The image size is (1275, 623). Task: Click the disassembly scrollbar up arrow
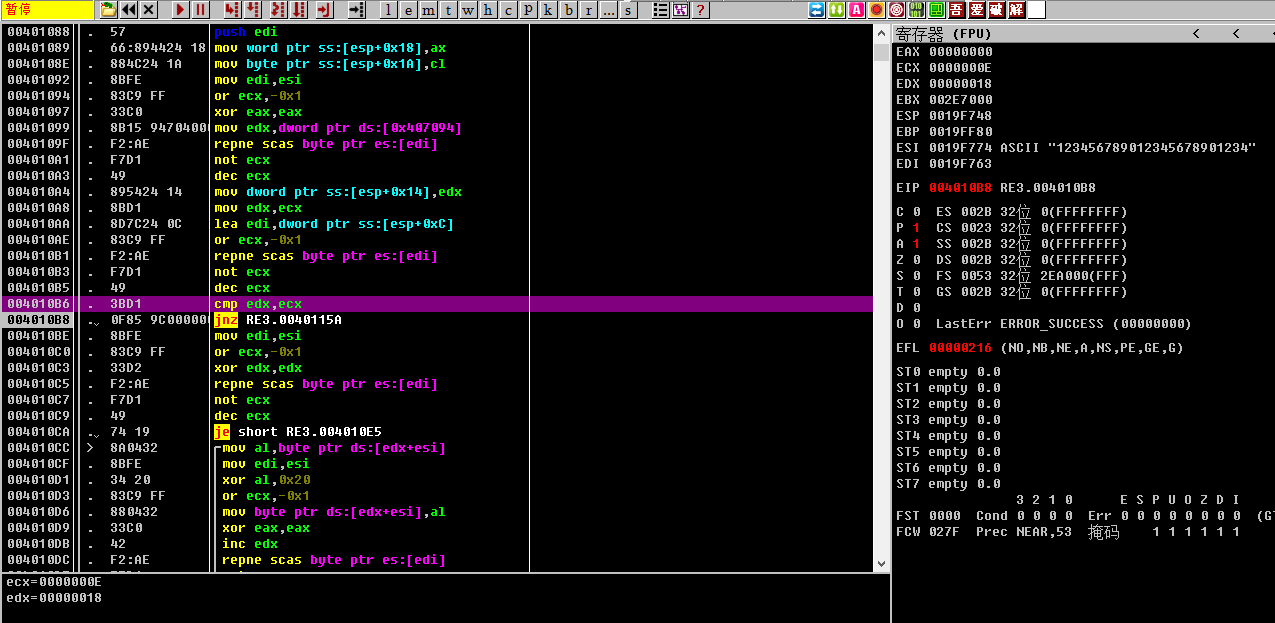click(881, 32)
